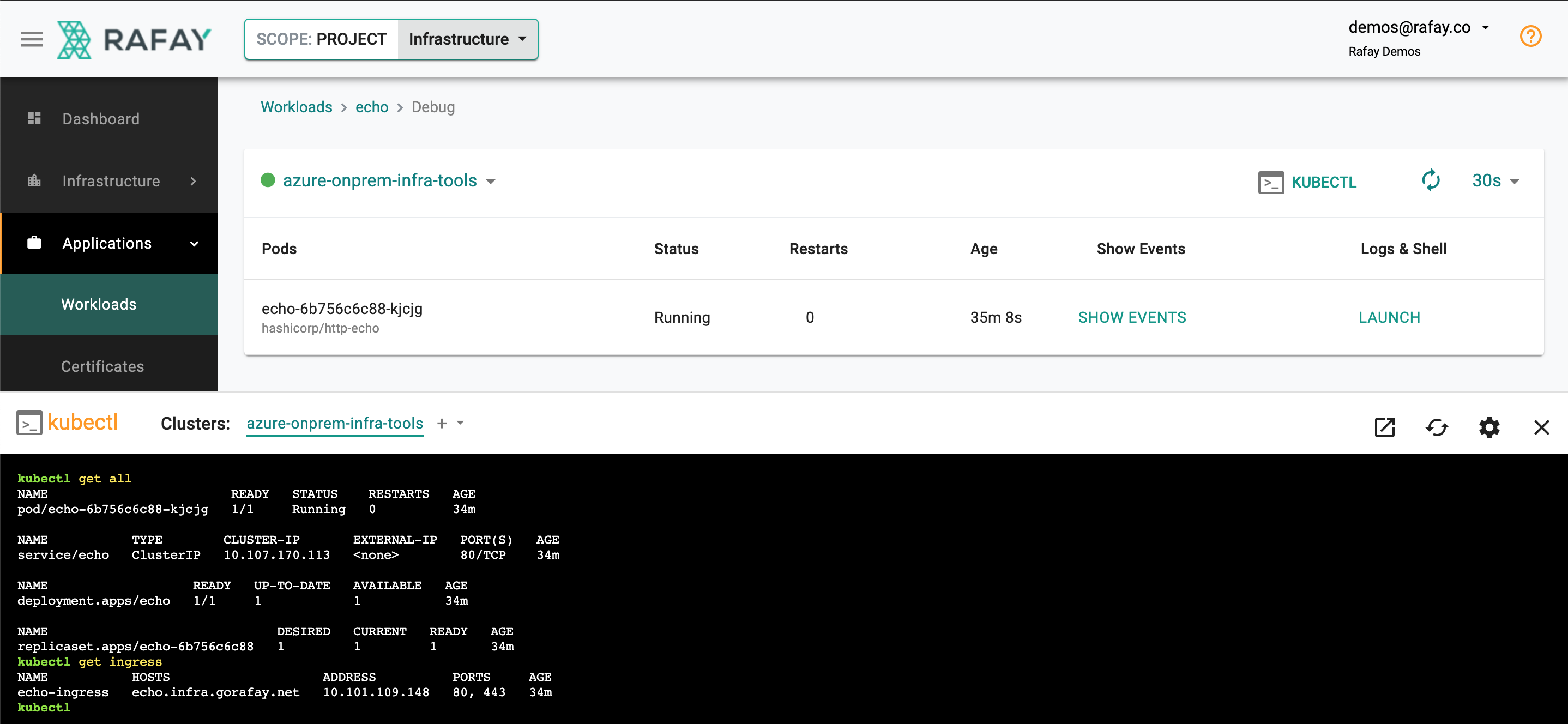Click the green cluster health status dot
Viewport: 1568px width, 724px height.
tap(267, 179)
